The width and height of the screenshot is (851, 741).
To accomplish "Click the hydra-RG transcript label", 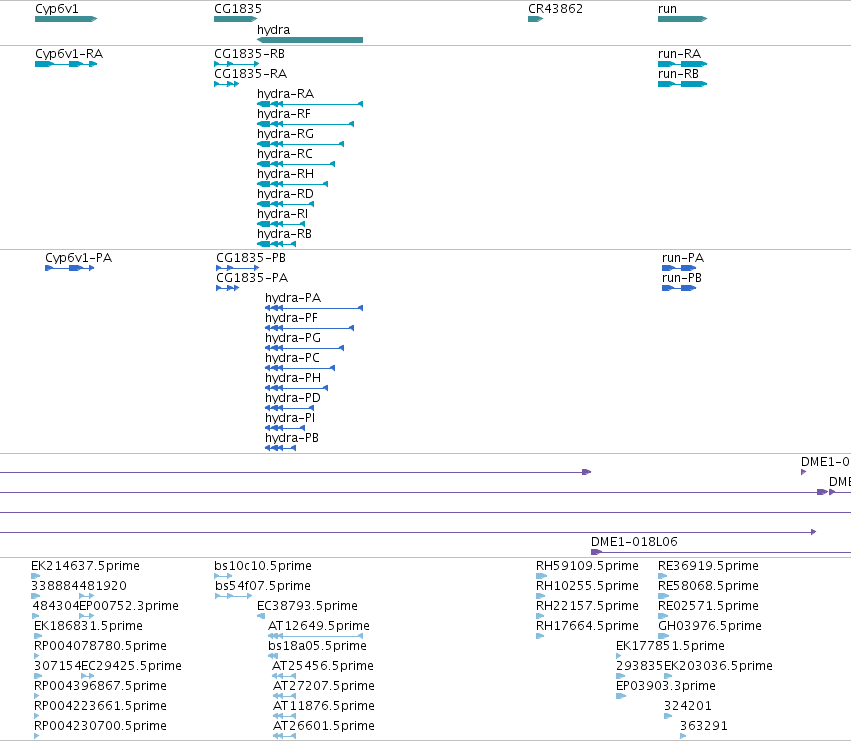I will (x=285, y=135).
